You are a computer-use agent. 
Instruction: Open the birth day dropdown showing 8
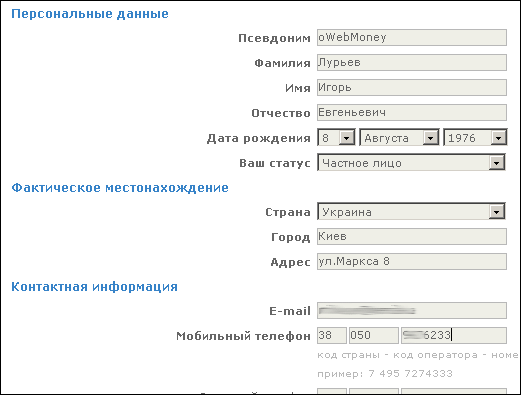pyautogui.click(x=336, y=138)
